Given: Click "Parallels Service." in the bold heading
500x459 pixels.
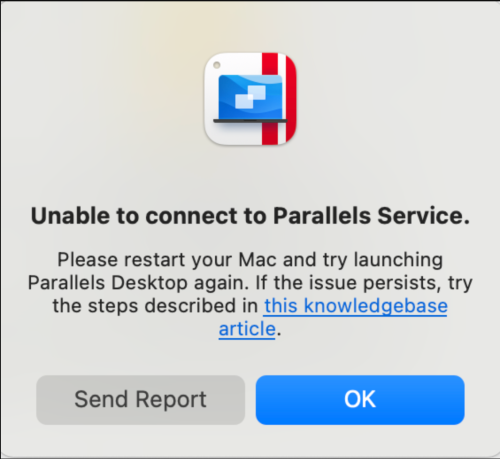Looking at the screenshot, I should pyautogui.click(x=371, y=216).
